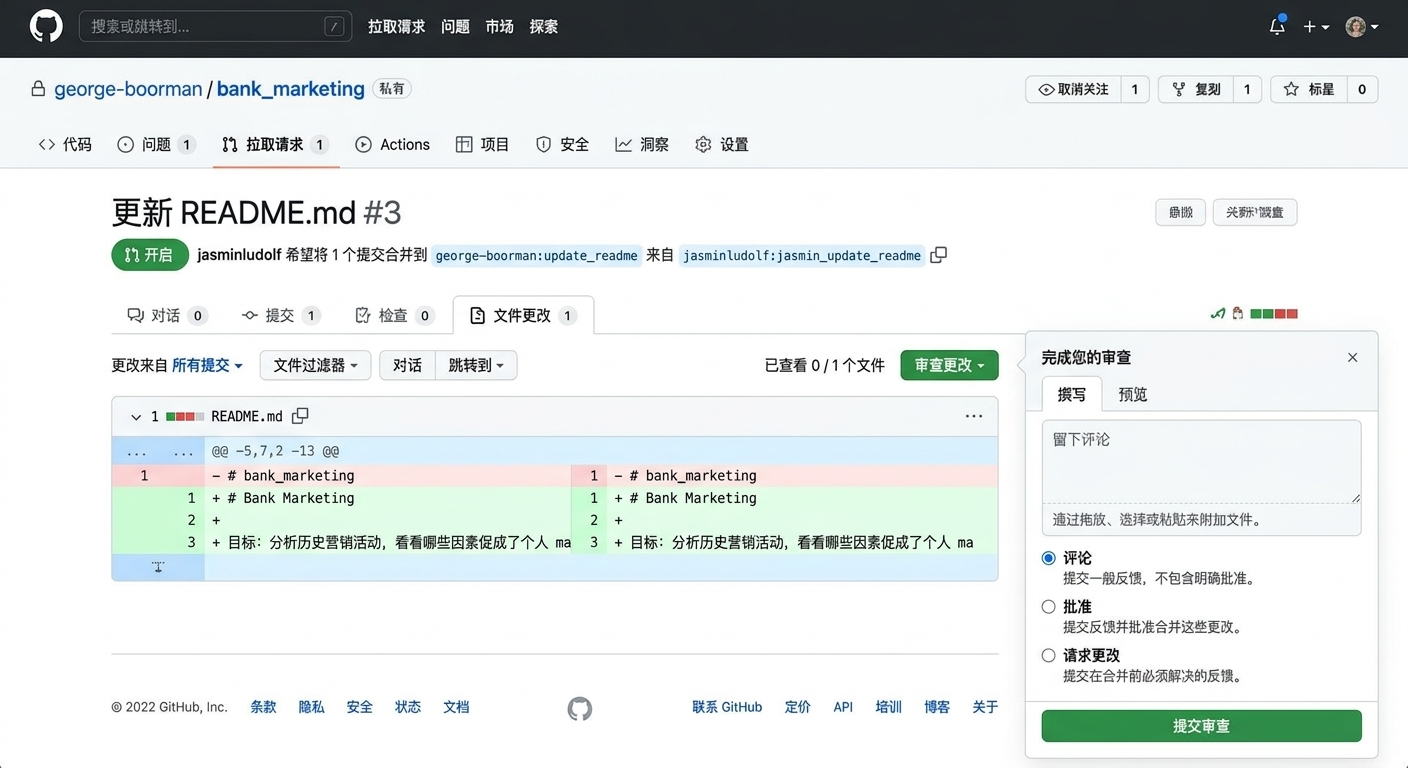This screenshot has height=768, width=1408.
Task: Open the 博客 footer link
Action: click(x=937, y=707)
